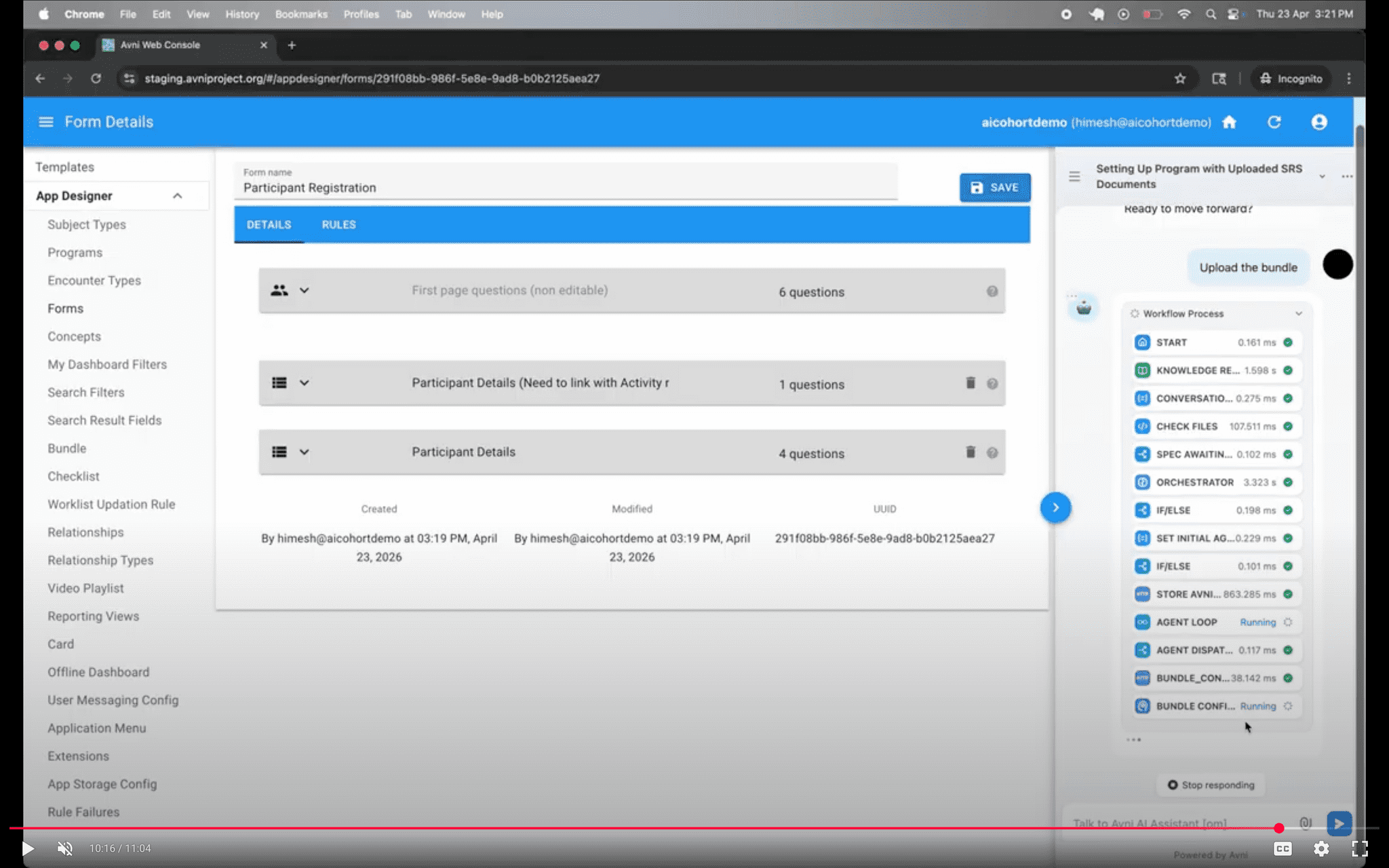This screenshot has height=868, width=1389.
Task: Click the people icon on First page questions row
Action: coord(279,290)
